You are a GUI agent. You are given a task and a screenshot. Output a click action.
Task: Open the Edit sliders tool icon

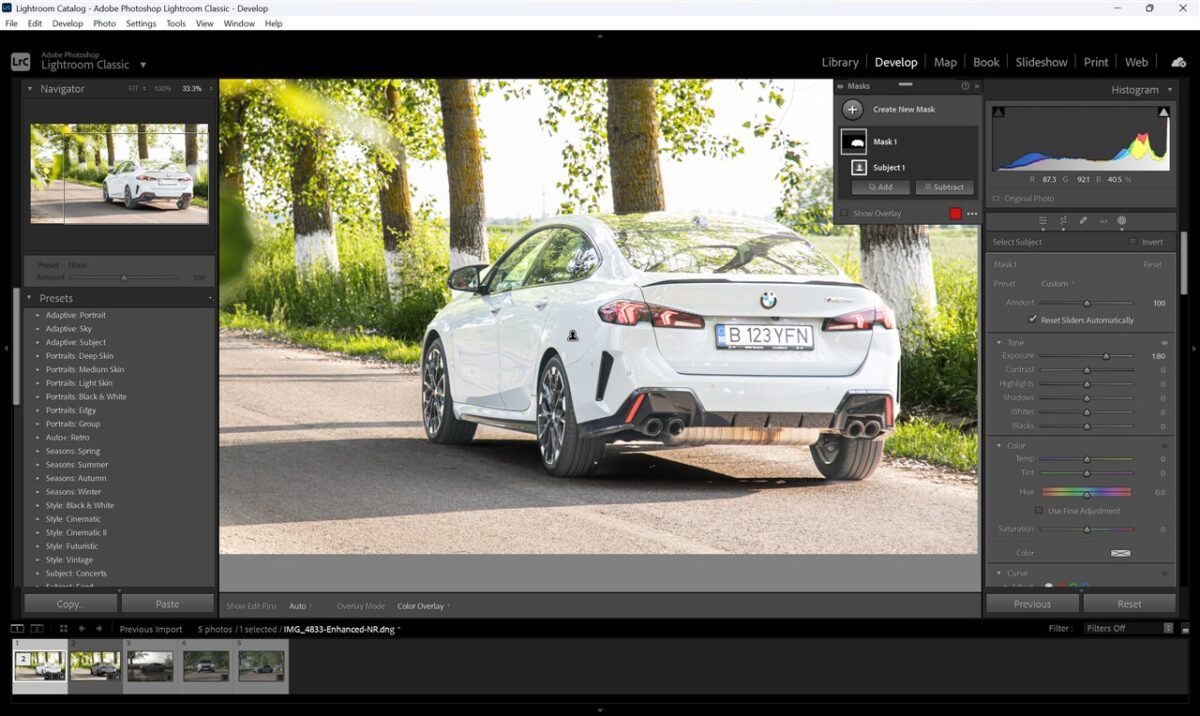(x=1043, y=220)
